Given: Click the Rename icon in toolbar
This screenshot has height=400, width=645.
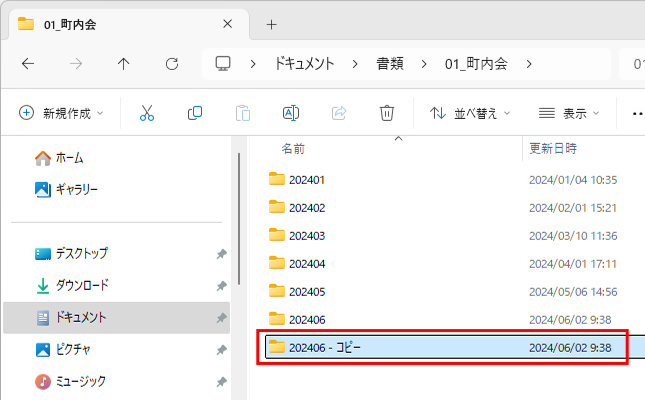Looking at the screenshot, I should (291, 113).
